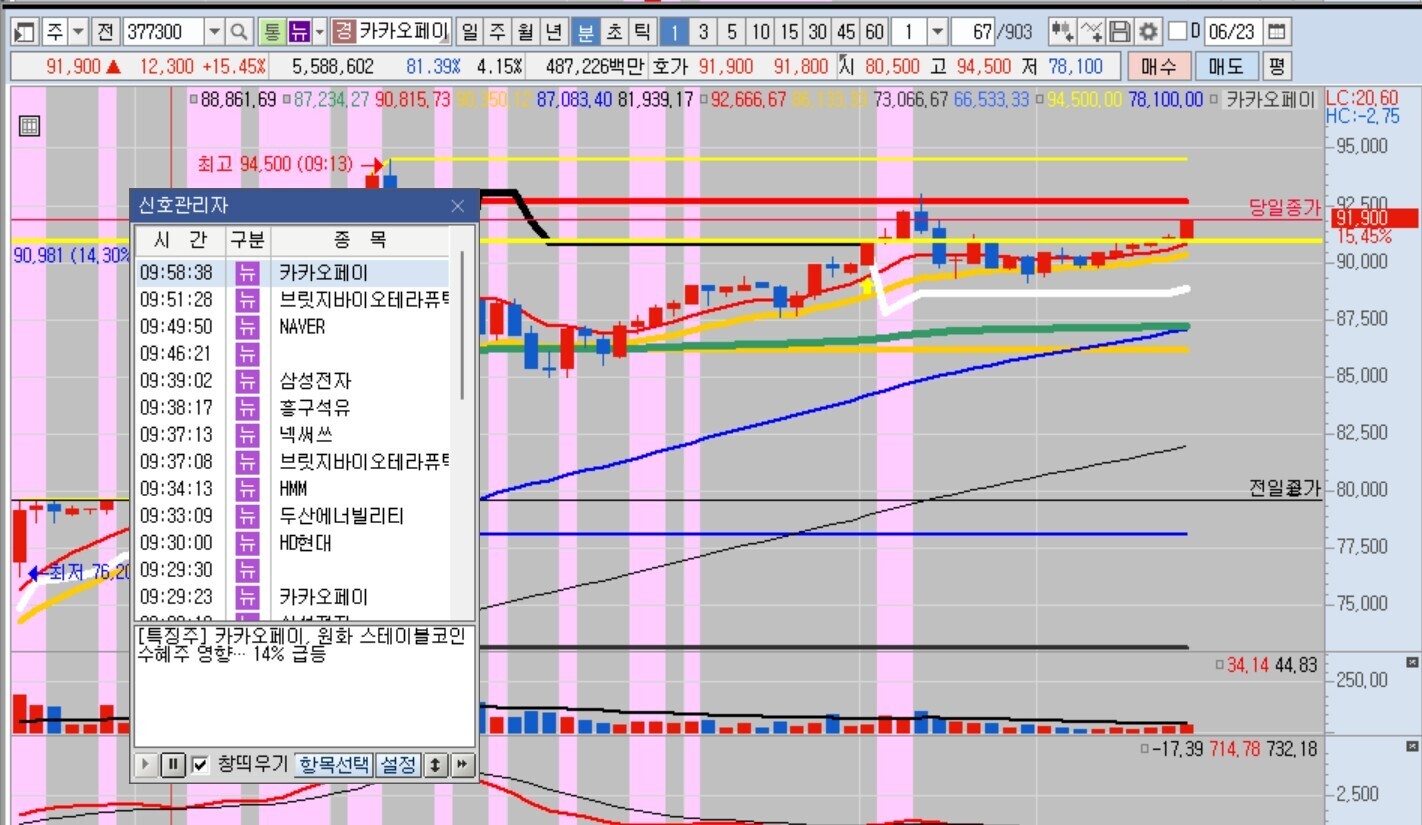The width and height of the screenshot is (1422, 825).
Task: Click the settings gear icon in chart toolbar
Action: tap(1149, 32)
